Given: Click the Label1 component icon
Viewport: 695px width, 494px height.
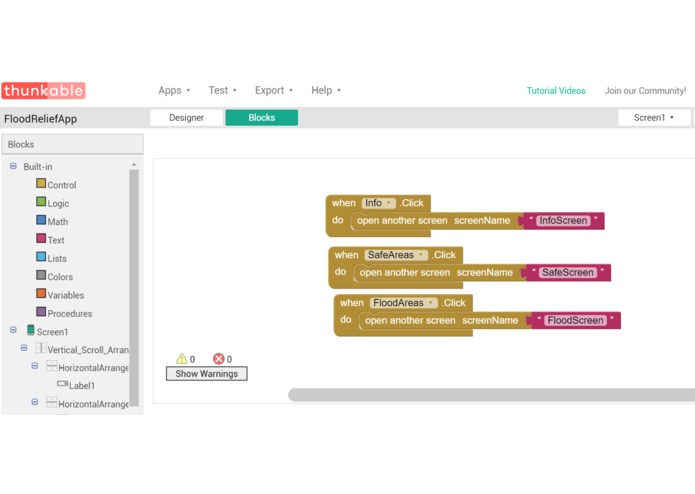Looking at the screenshot, I should point(62,384).
